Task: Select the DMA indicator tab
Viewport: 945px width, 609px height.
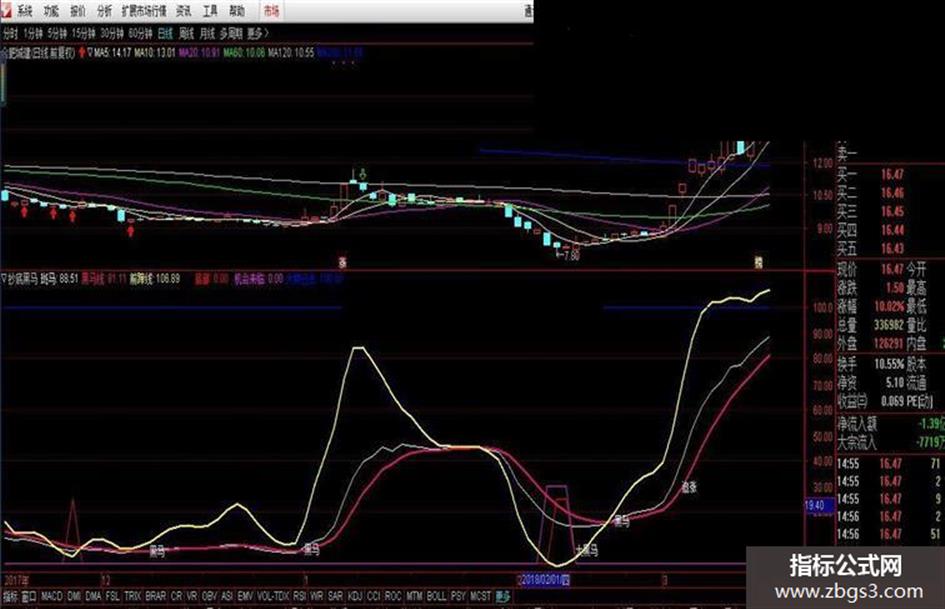Action: coord(93,596)
